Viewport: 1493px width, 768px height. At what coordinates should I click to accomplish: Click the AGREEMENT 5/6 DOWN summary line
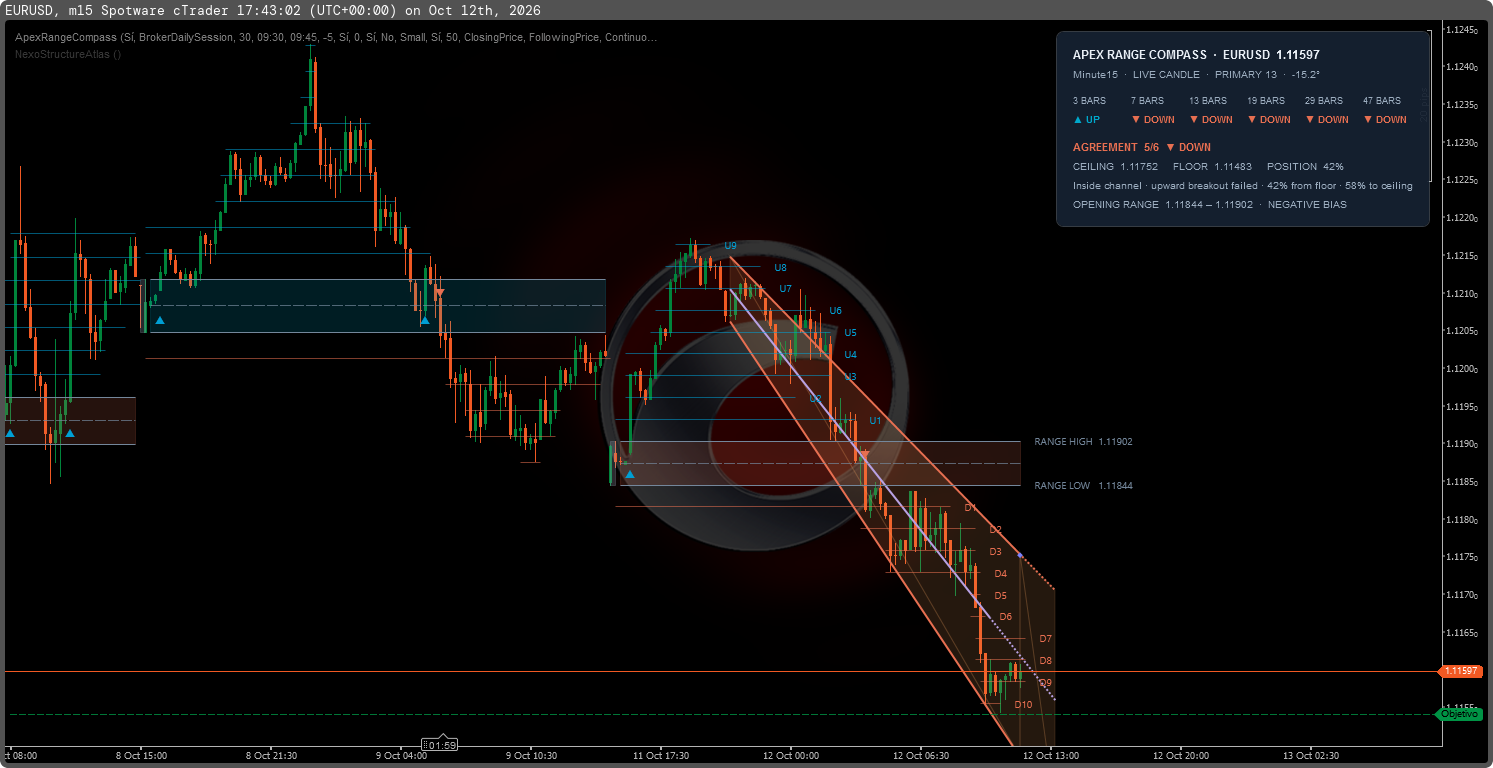coord(1142,147)
